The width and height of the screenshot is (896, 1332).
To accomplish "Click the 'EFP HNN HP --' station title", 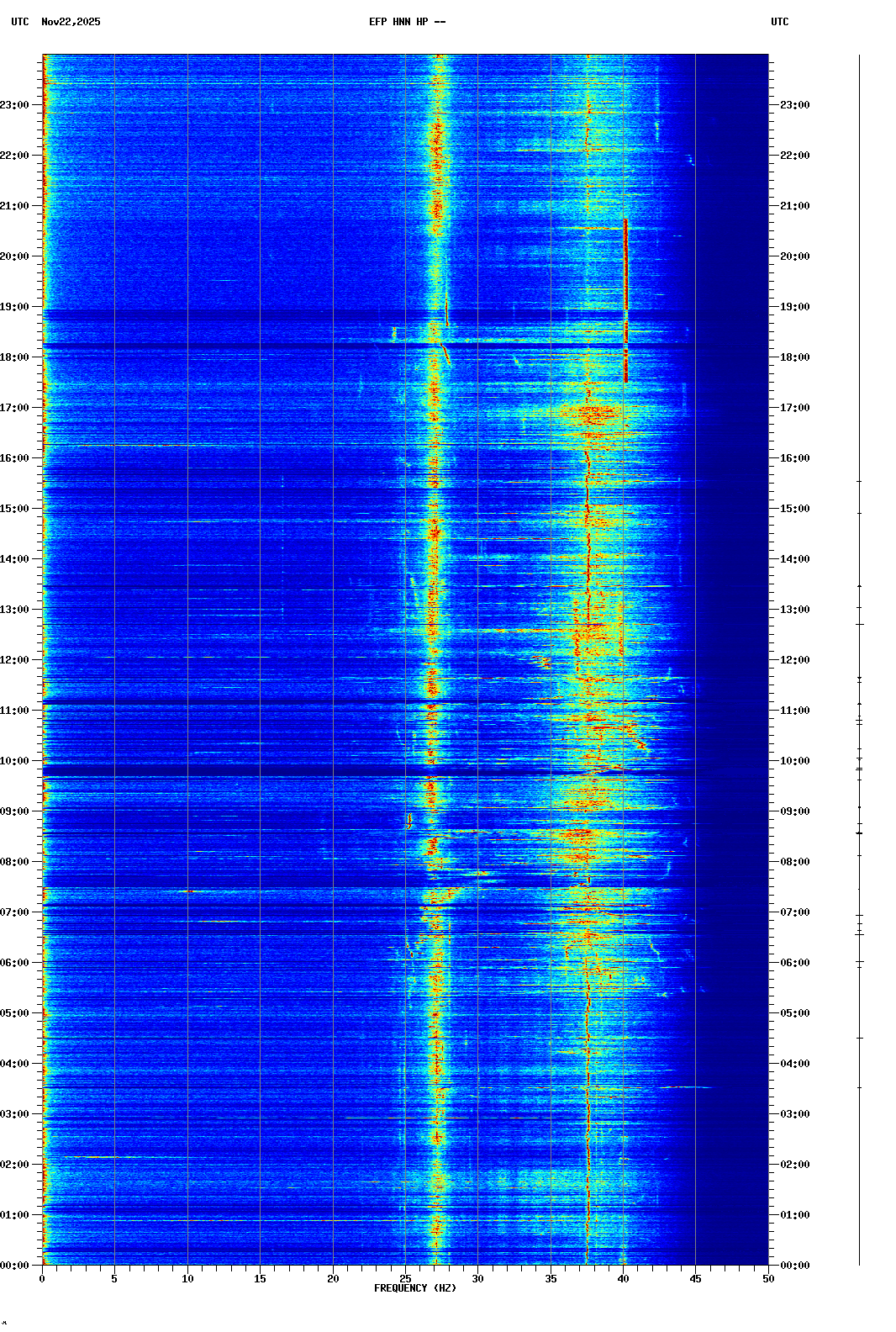I will (407, 22).
